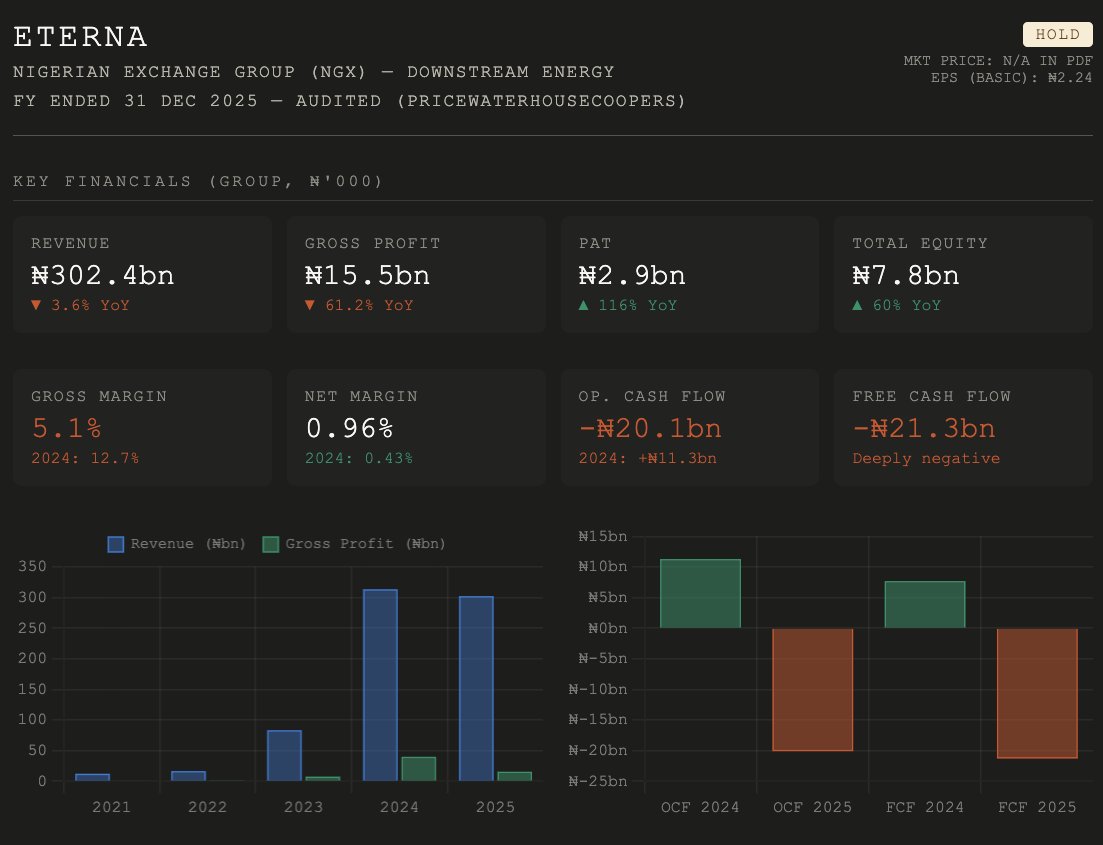Click the 'FCF 2024' axis label
Image resolution: width=1103 pixels, height=845 pixels.
click(924, 807)
